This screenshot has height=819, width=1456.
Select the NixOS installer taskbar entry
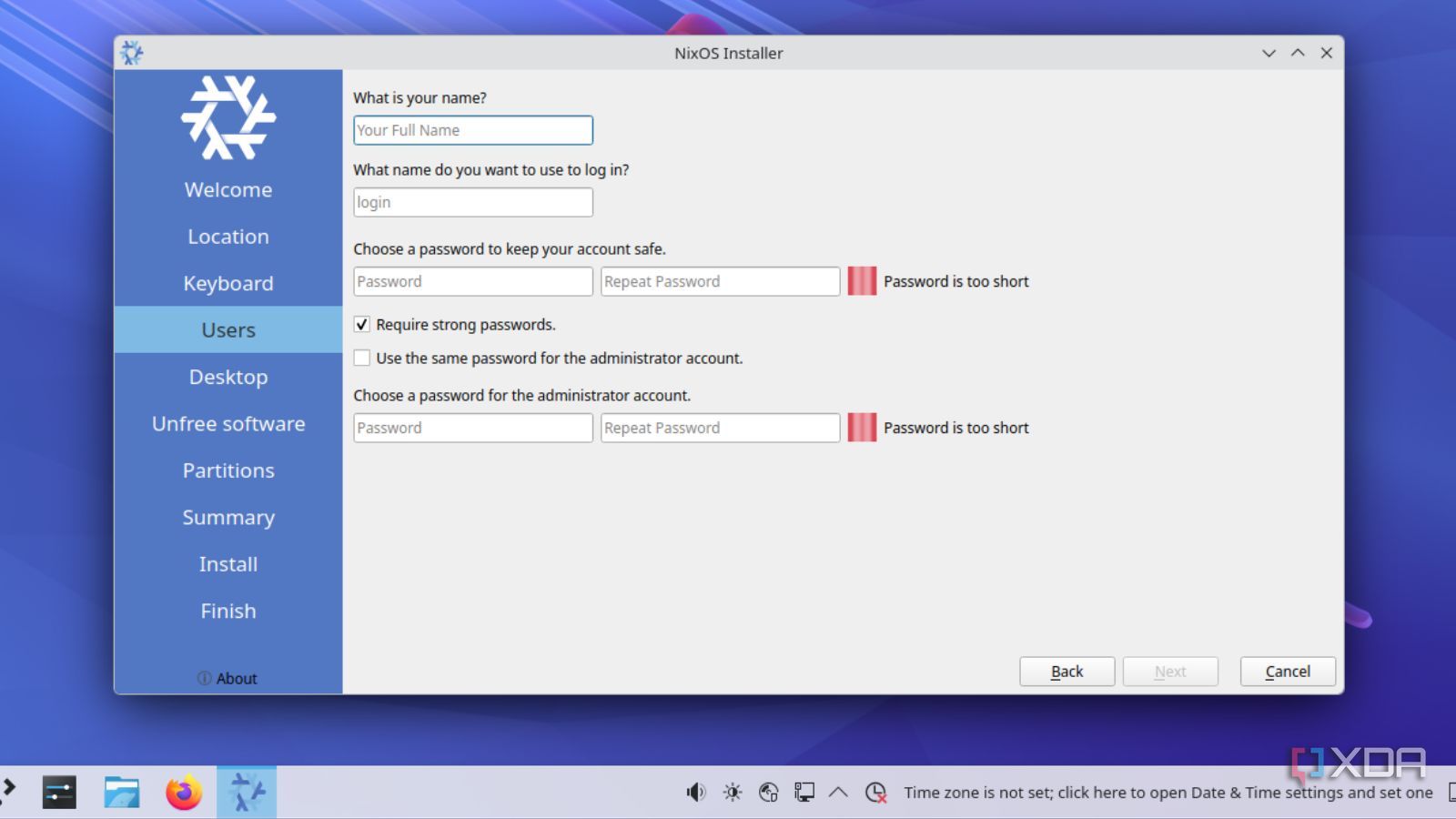(247, 793)
